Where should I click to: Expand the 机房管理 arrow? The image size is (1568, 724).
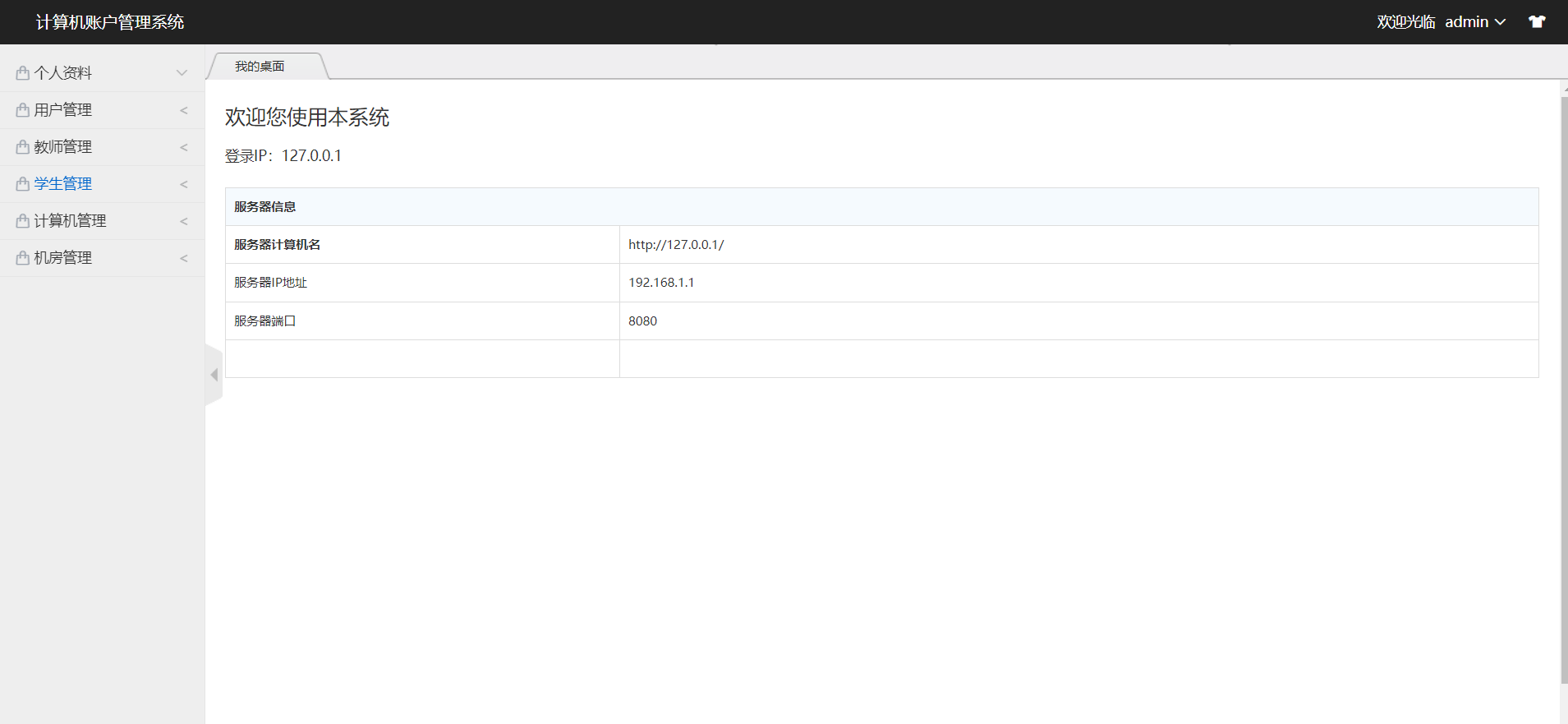tap(184, 258)
